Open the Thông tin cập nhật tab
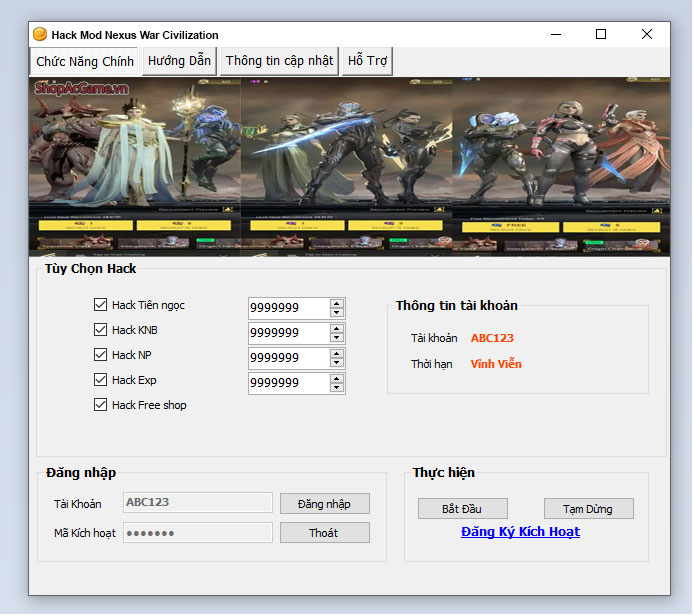Viewport: 693px width, 616px height. 279,61
